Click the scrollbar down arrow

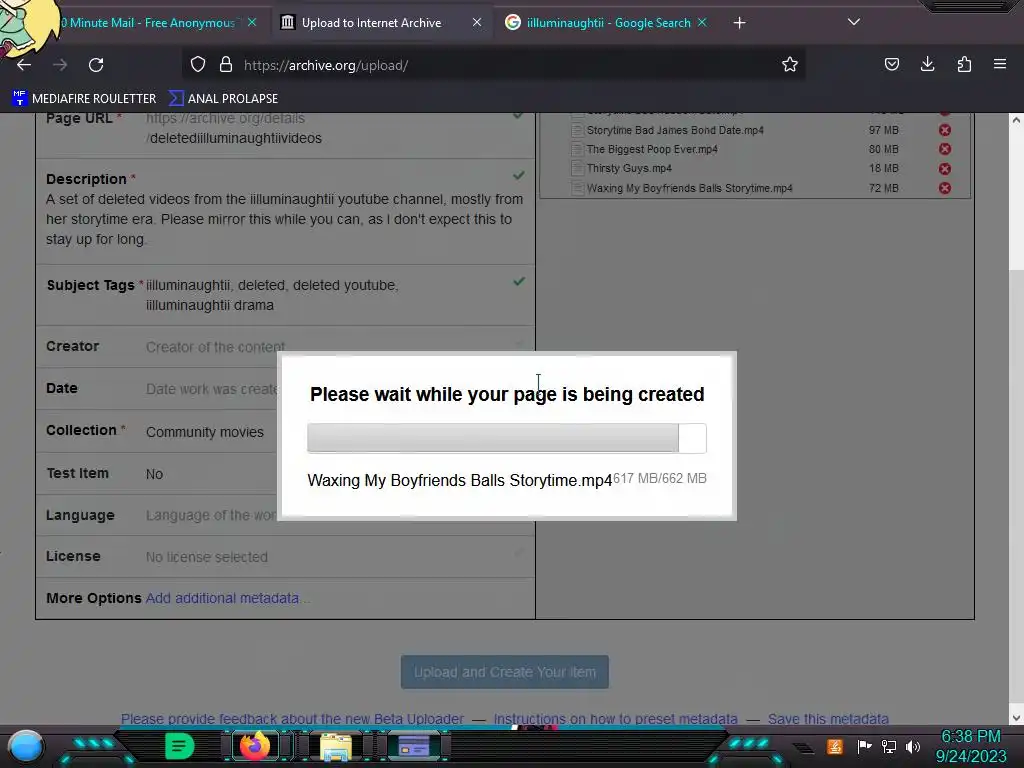(1016, 717)
